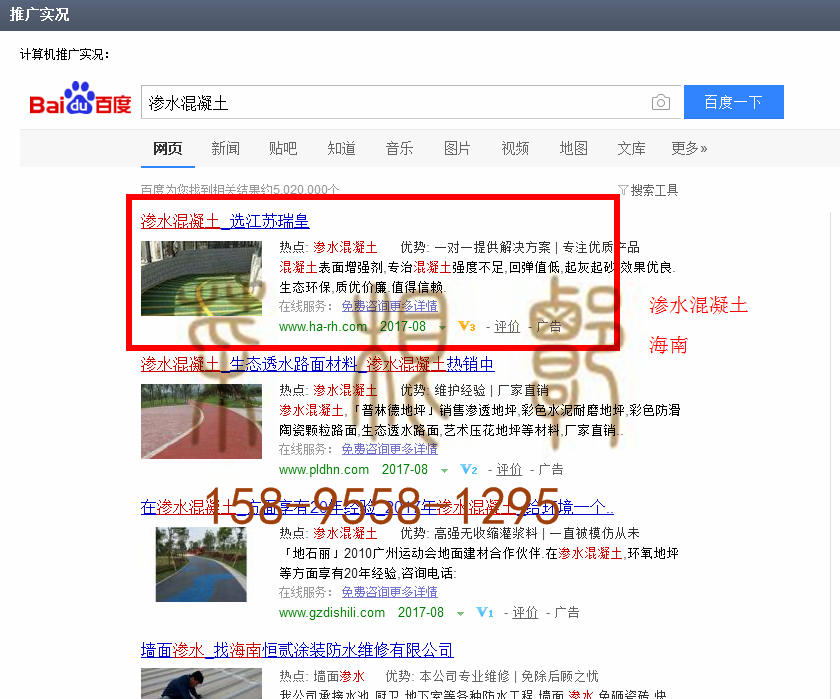The height and width of the screenshot is (699, 840).
Task: Click 评价 for pldhn.com result
Action: pyautogui.click(x=509, y=469)
